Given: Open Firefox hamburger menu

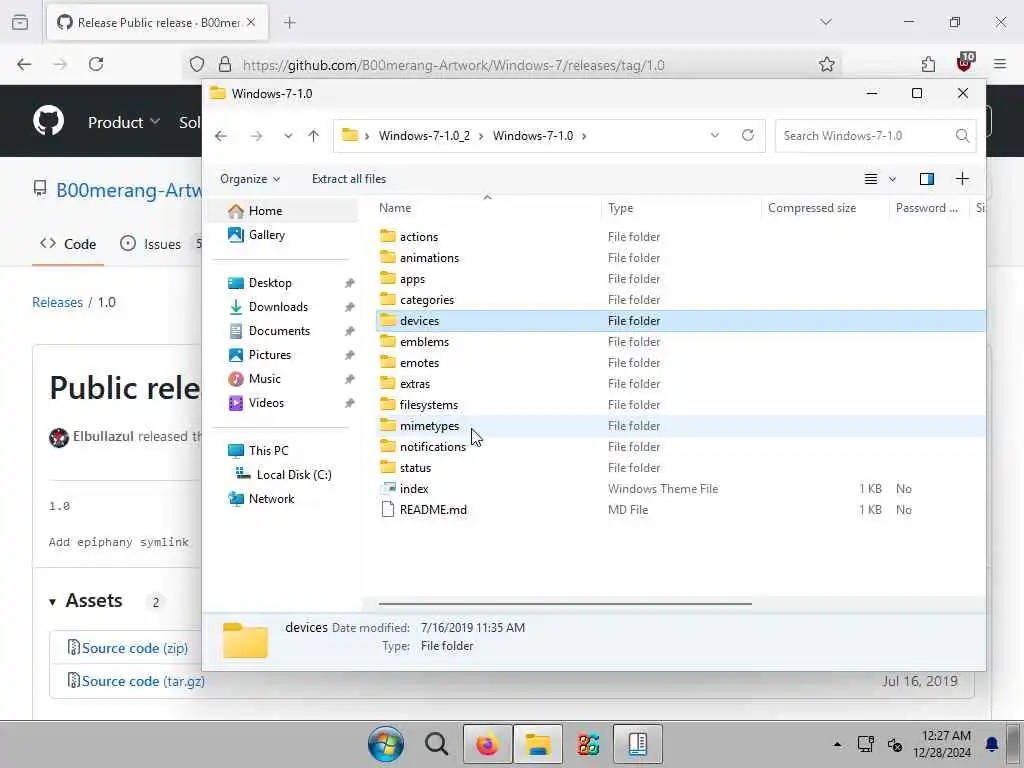Looking at the screenshot, I should tap(1000, 64).
